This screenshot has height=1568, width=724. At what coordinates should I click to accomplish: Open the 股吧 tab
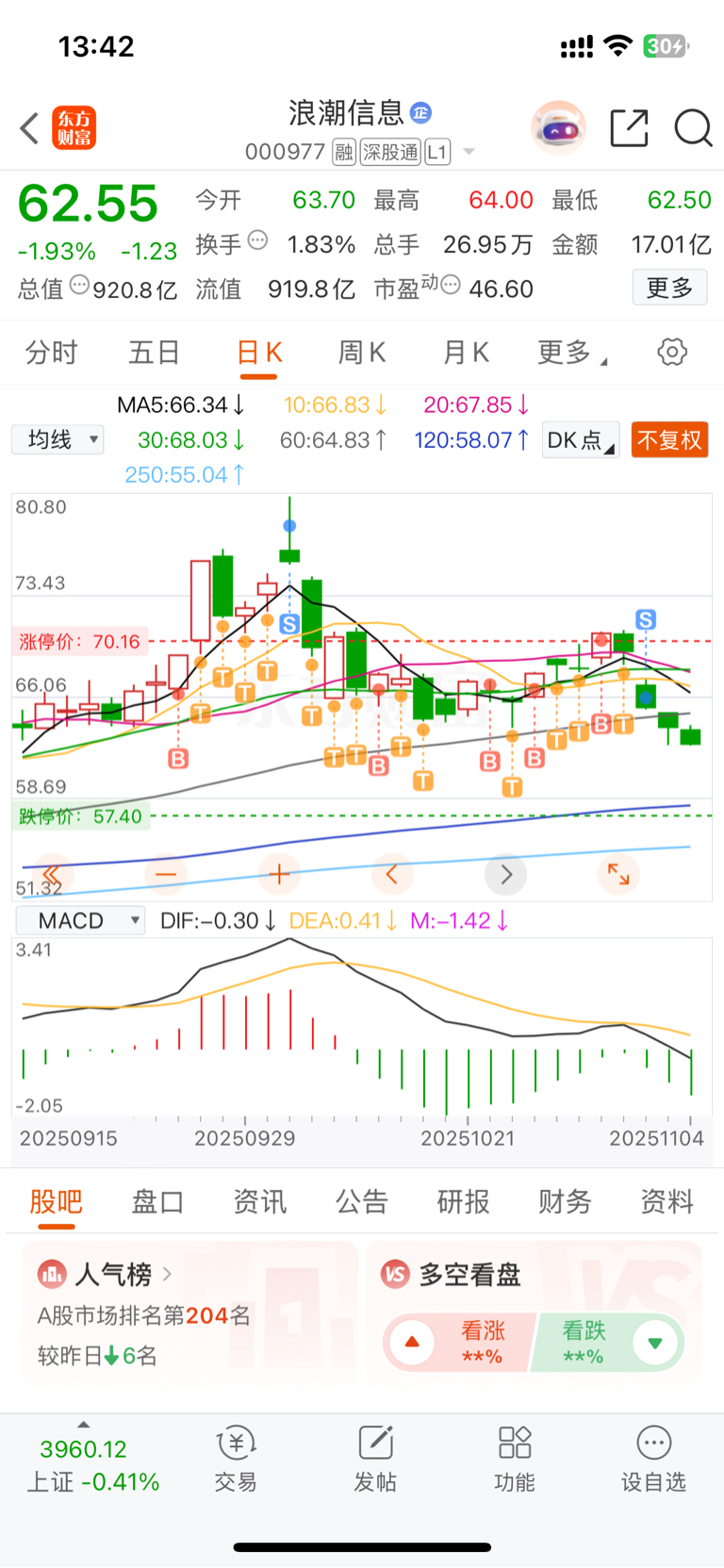pyautogui.click(x=57, y=1201)
